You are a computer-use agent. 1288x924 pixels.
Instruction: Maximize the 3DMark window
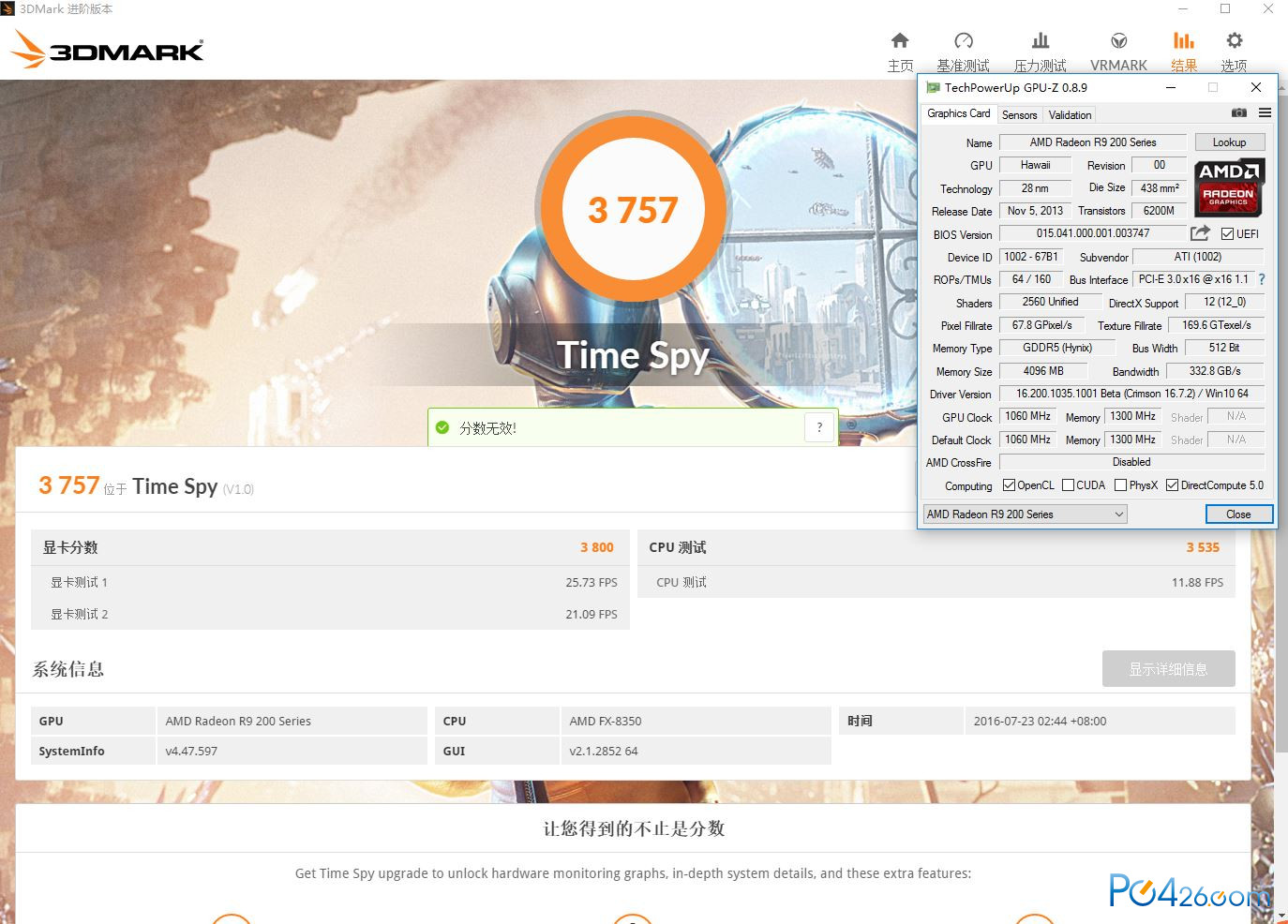tap(1225, 9)
